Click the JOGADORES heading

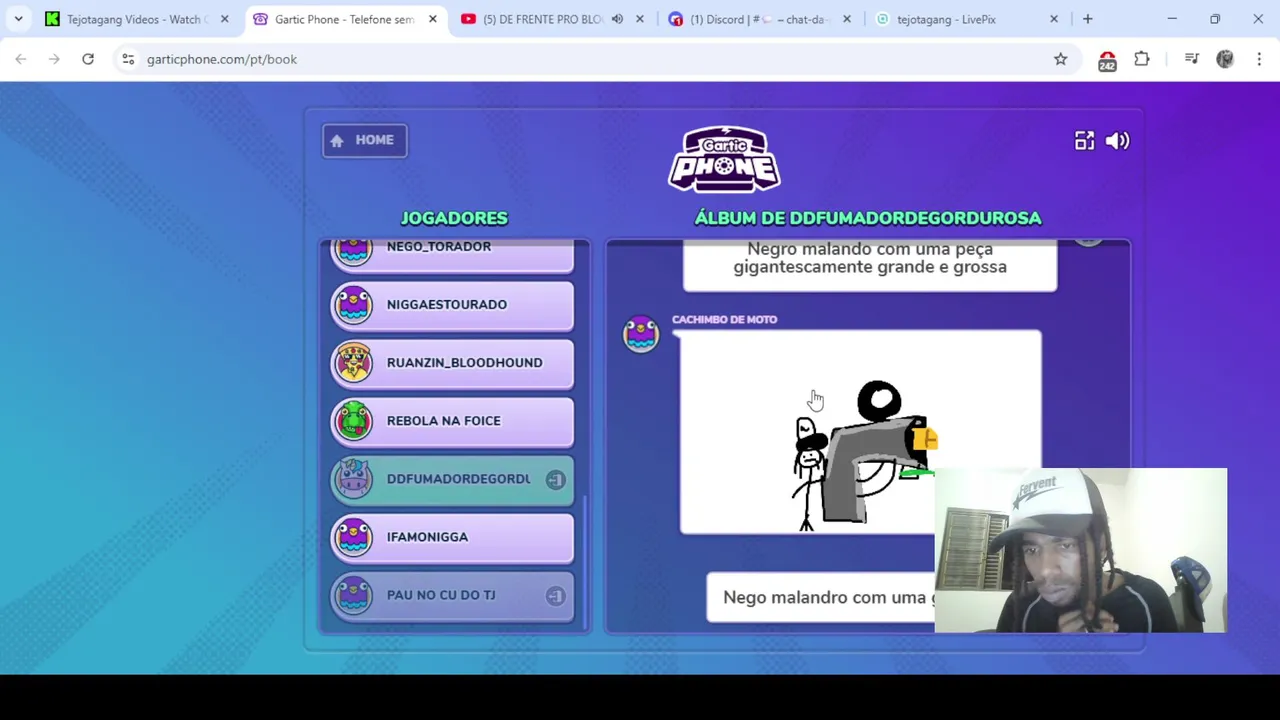coord(454,218)
